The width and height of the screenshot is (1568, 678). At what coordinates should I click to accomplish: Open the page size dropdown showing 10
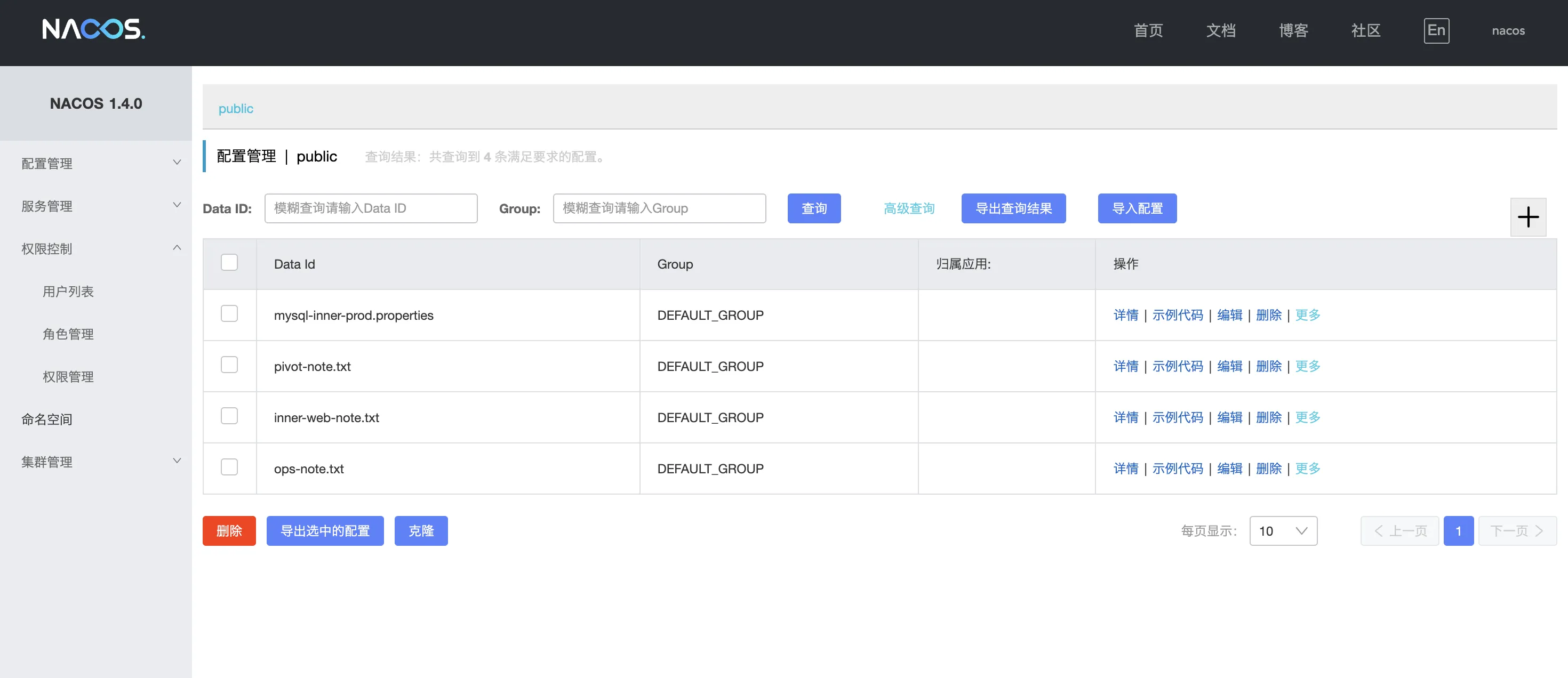point(1283,531)
